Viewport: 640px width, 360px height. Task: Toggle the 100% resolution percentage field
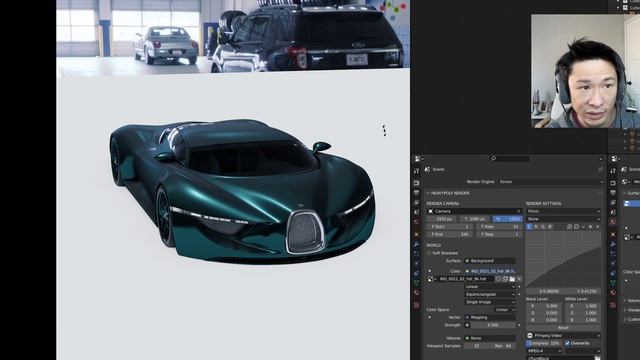coord(507,219)
